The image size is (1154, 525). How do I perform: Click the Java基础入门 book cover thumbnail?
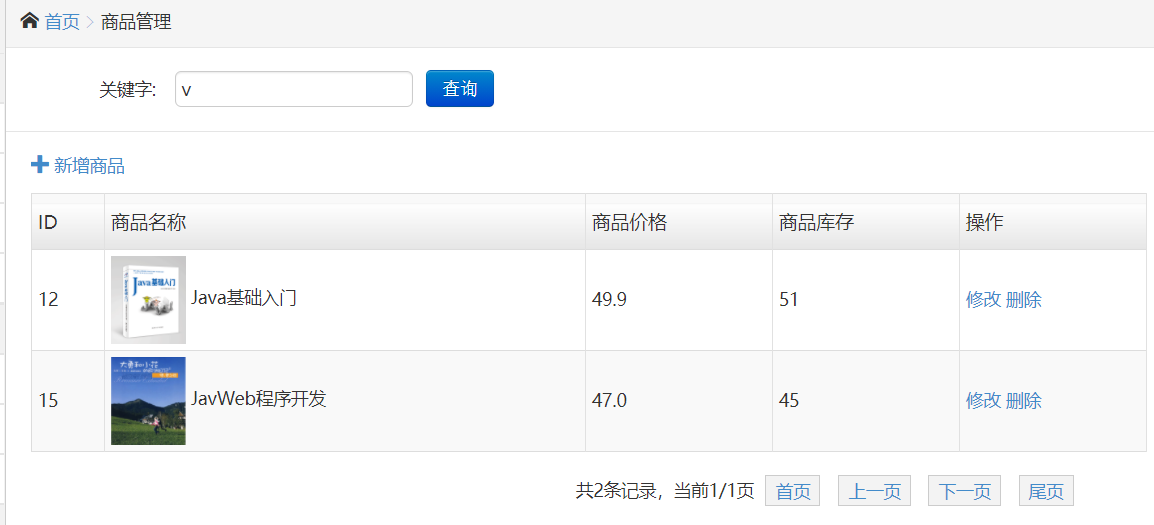click(148, 300)
